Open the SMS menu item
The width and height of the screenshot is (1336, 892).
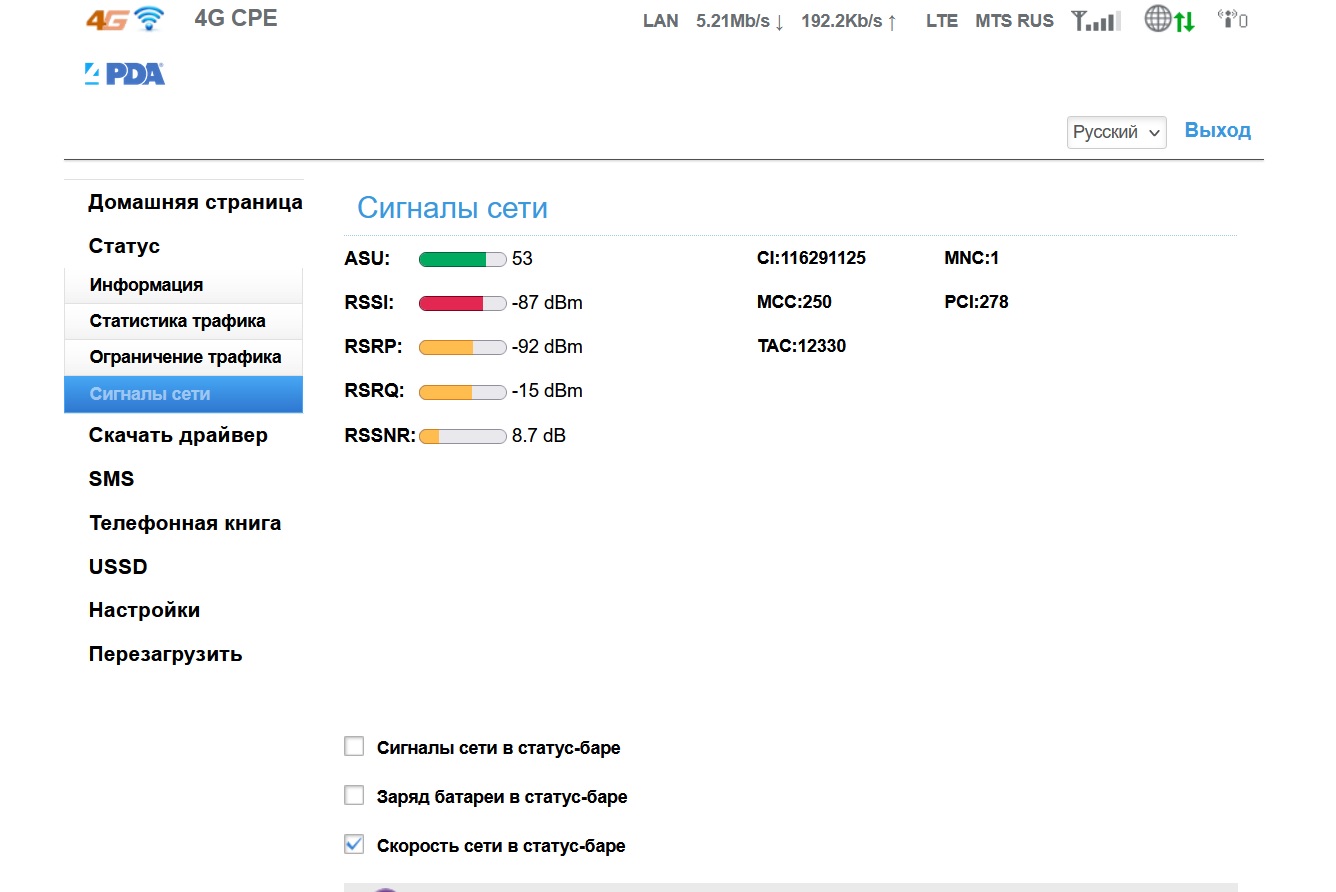pos(111,479)
